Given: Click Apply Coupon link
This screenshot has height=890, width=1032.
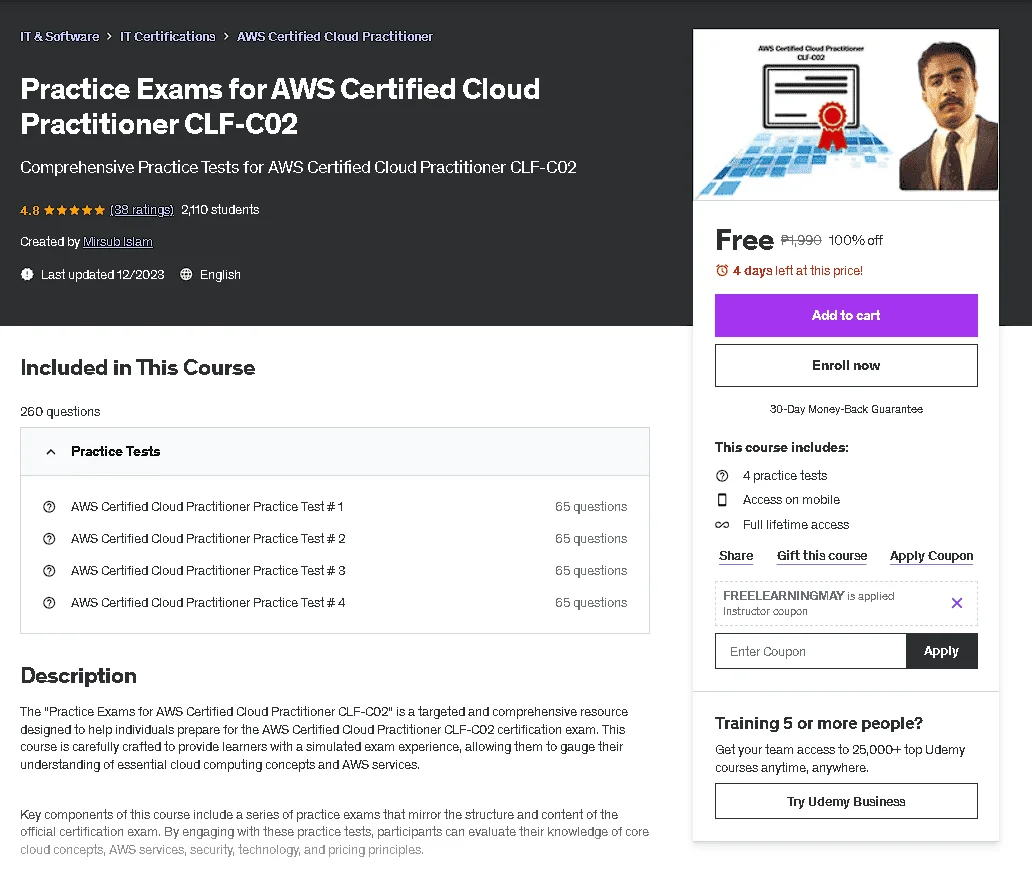Looking at the screenshot, I should point(931,556).
